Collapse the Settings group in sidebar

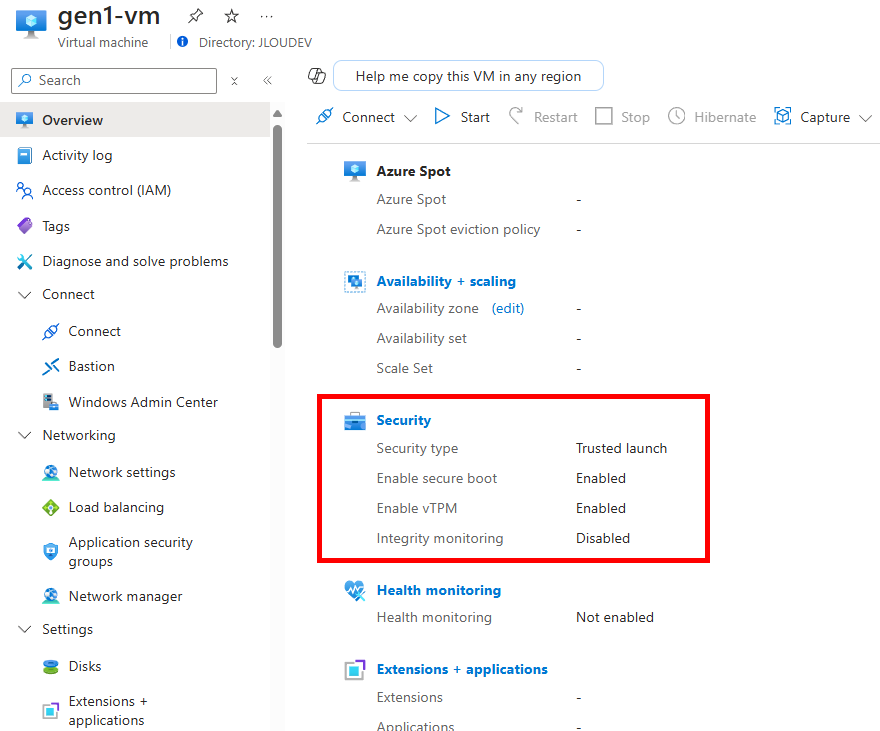tap(25, 629)
